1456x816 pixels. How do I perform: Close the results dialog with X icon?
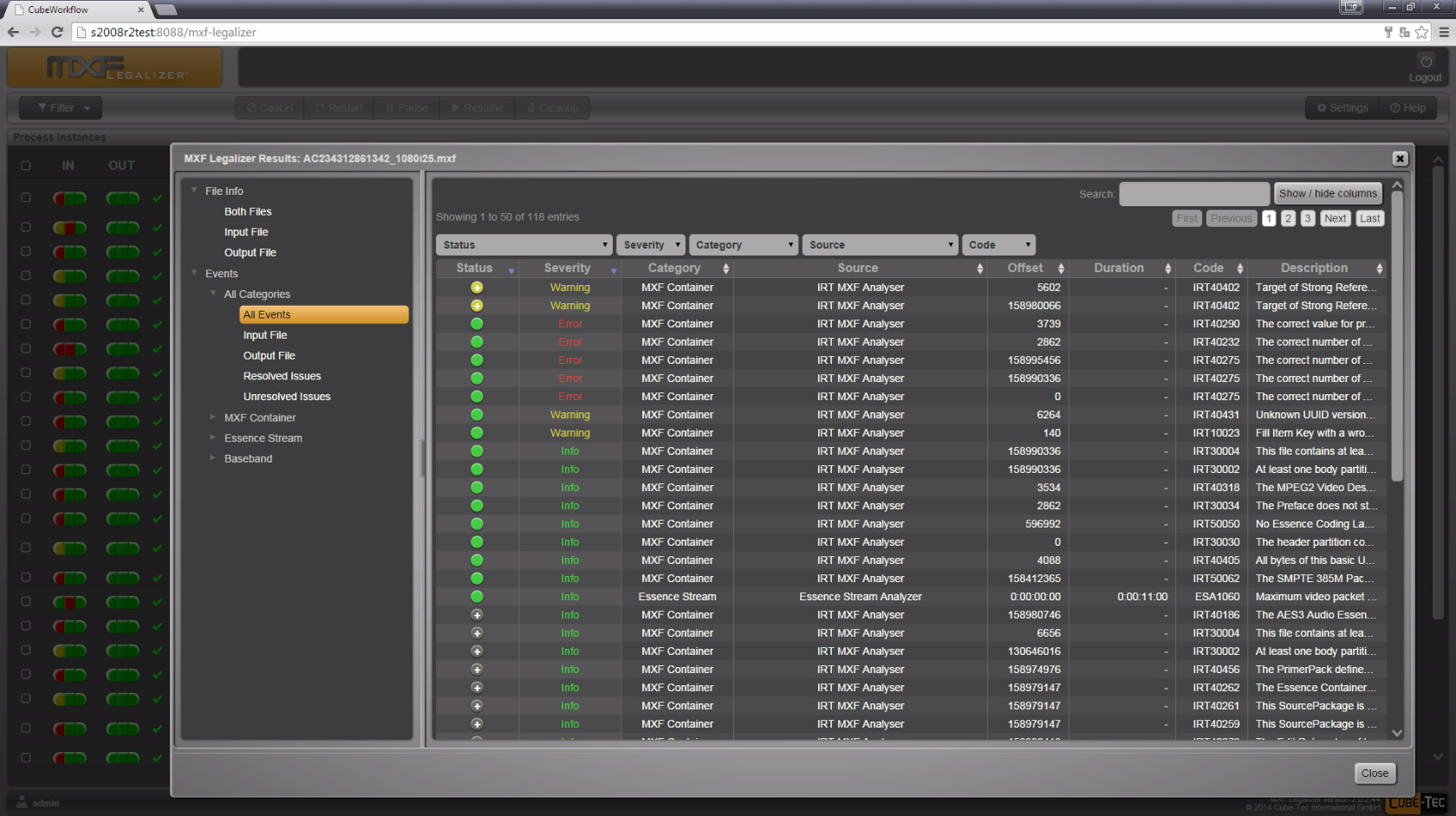(x=1400, y=159)
